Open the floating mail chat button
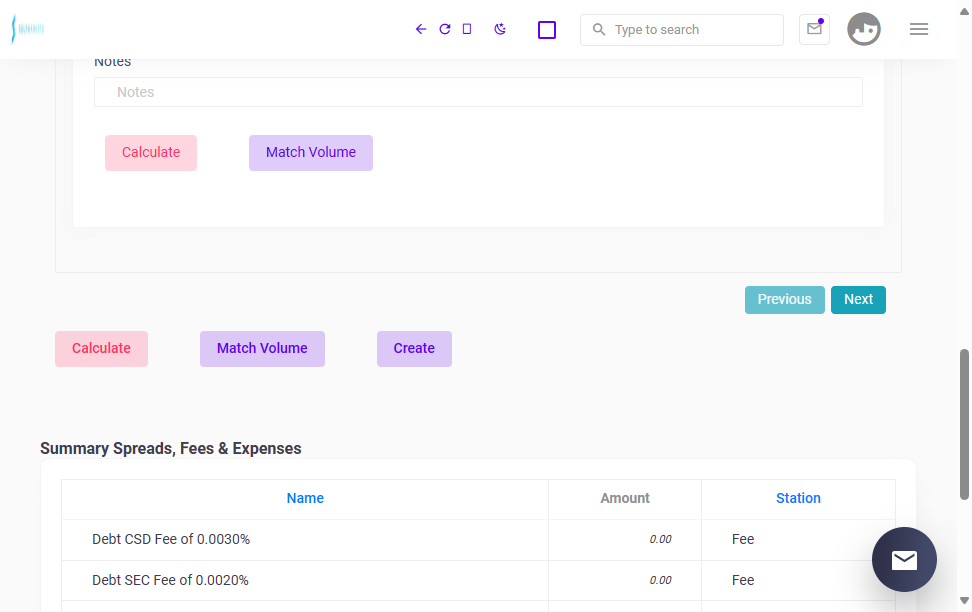Image resolution: width=972 pixels, height=612 pixels. pyautogui.click(x=904, y=559)
